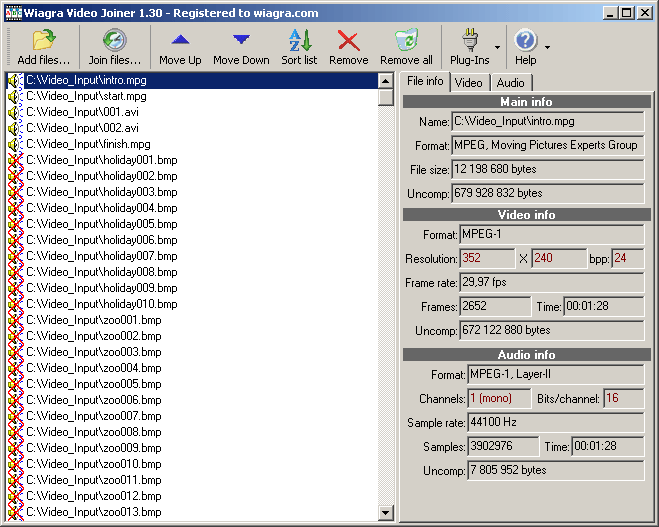Click the file list scrollbar thumb
The image size is (659, 527).
click(385, 97)
